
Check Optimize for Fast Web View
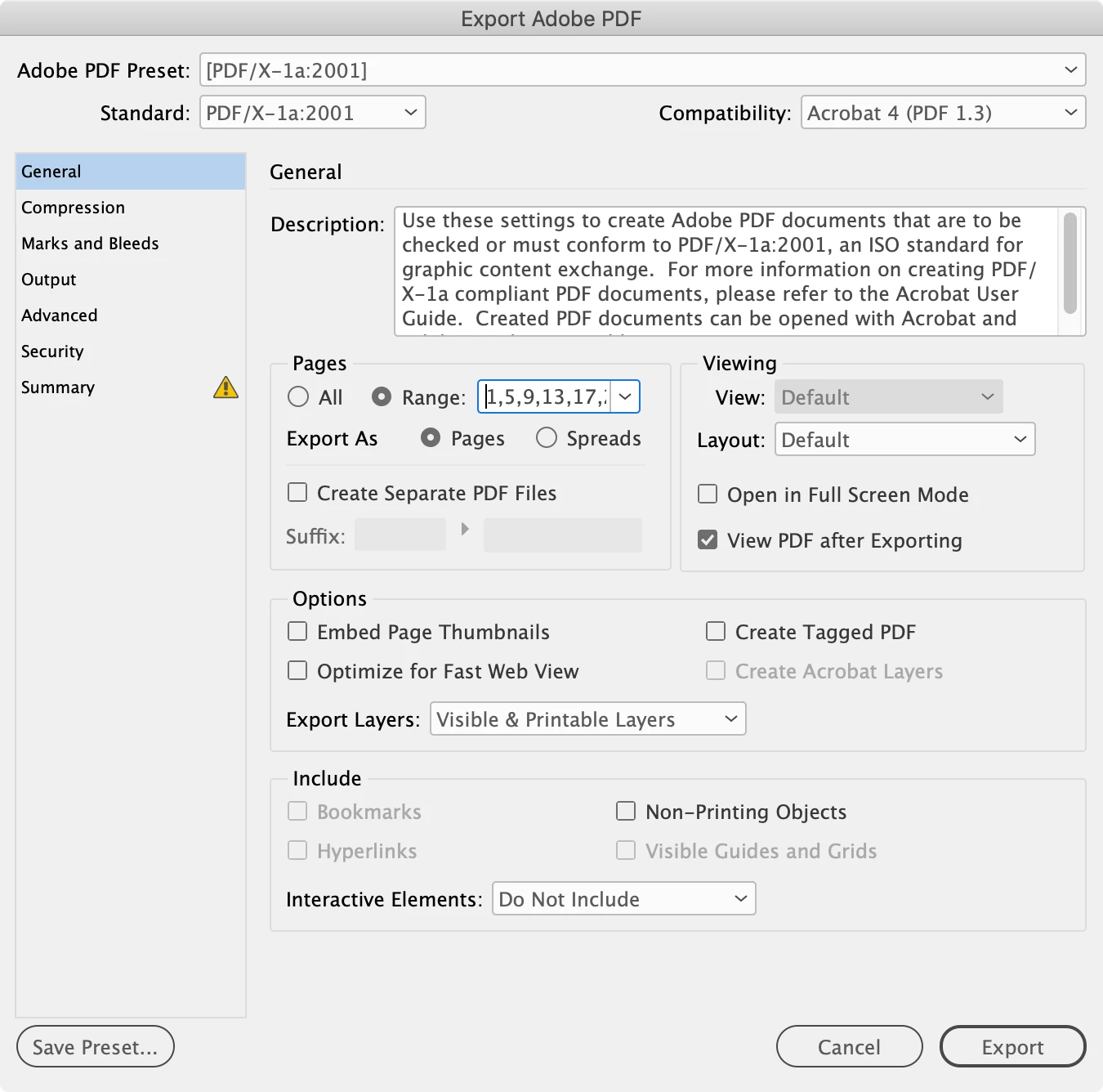297,670
